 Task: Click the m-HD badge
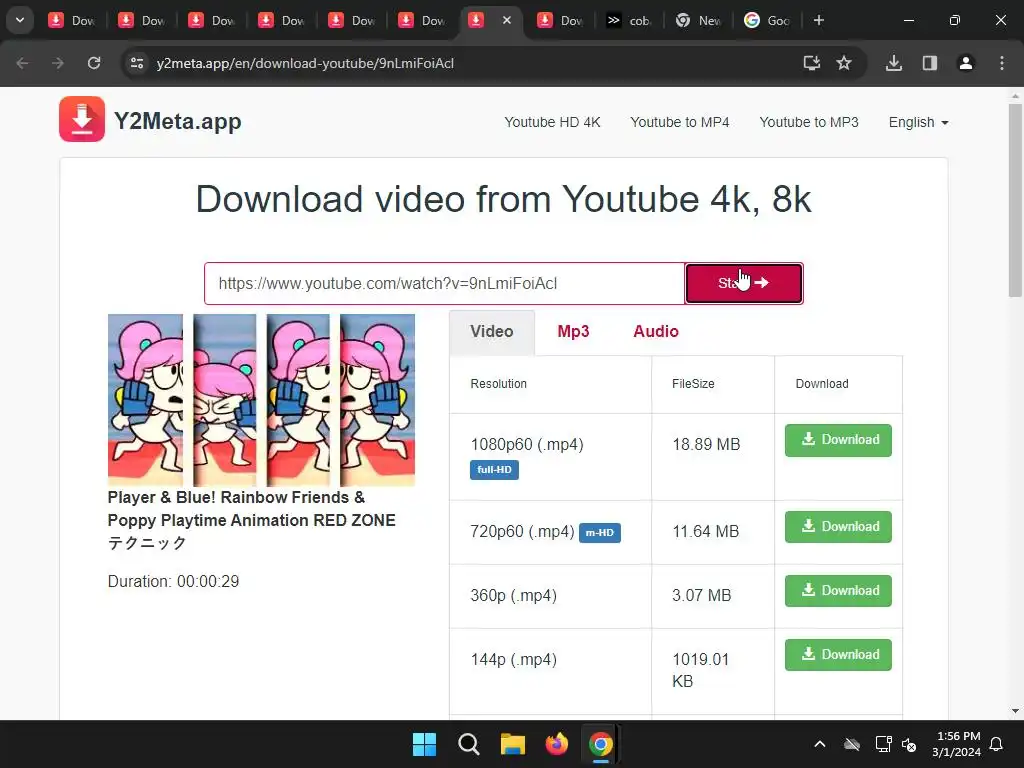[600, 533]
